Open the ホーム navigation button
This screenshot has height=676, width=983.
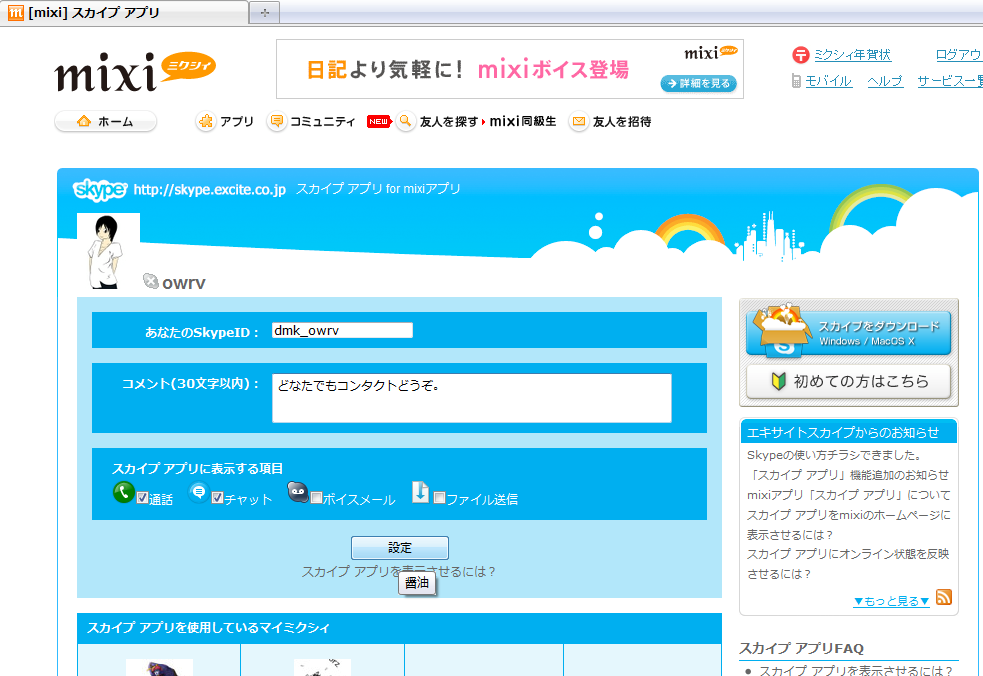(105, 121)
